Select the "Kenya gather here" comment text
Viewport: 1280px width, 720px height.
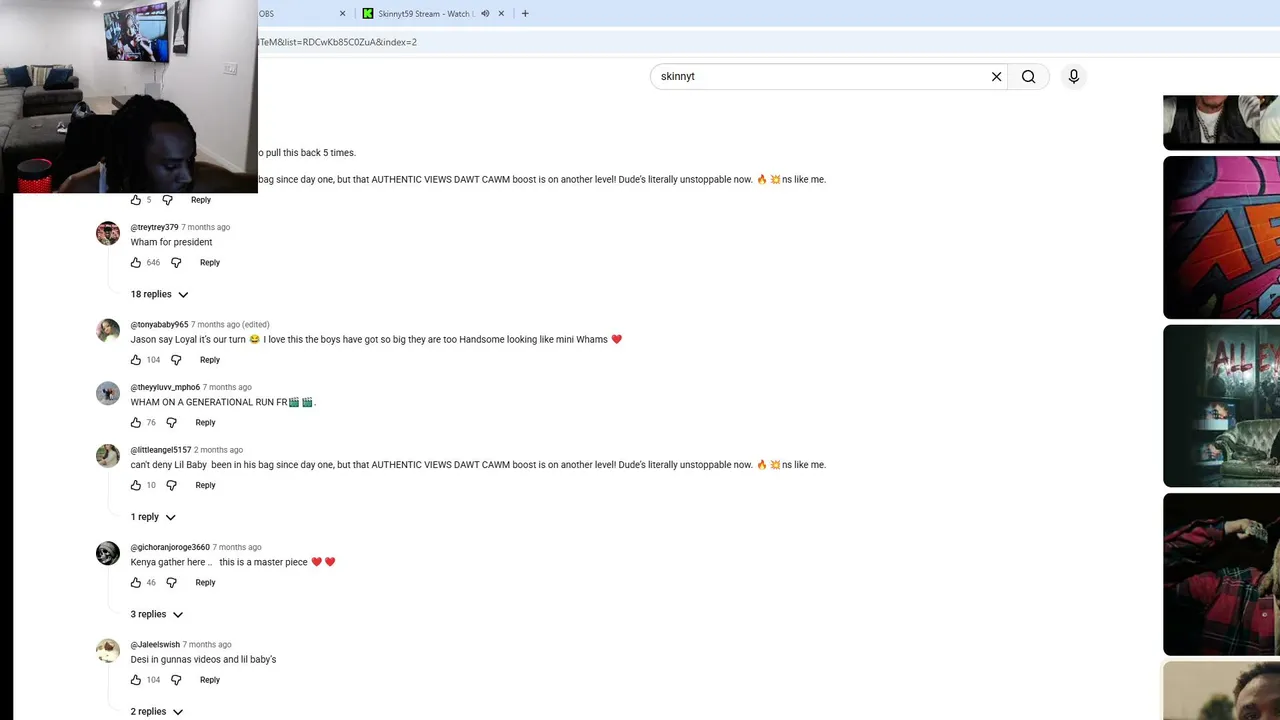232,562
